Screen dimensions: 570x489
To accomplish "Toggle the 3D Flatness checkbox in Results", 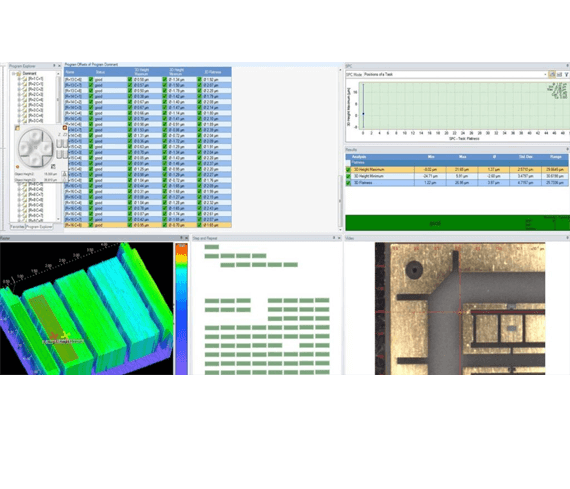I will point(348,183).
